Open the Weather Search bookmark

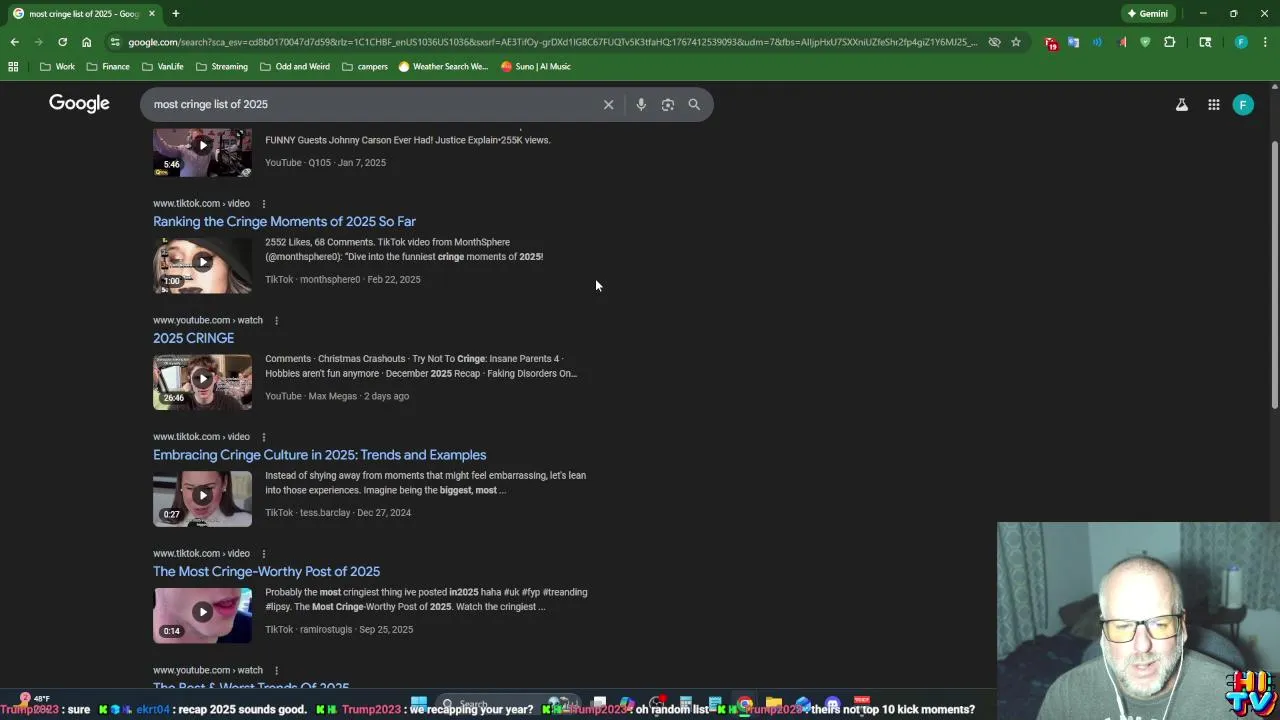pos(443,66)
